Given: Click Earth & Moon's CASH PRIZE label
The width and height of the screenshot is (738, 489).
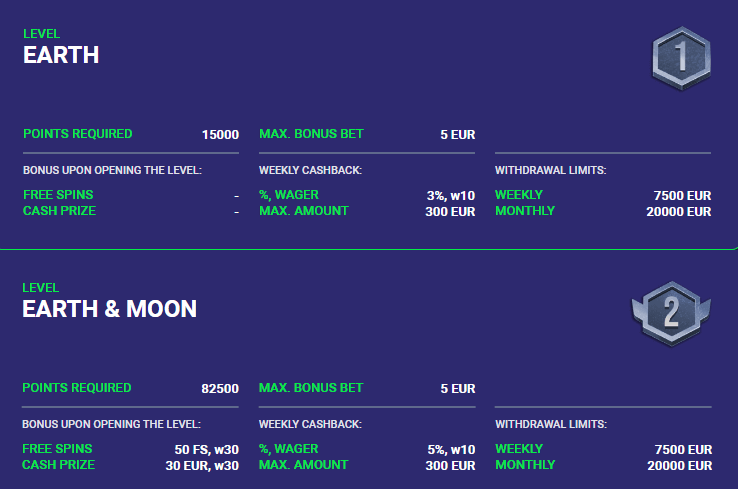Looking at the screenshot, I should tap(58, 465).
